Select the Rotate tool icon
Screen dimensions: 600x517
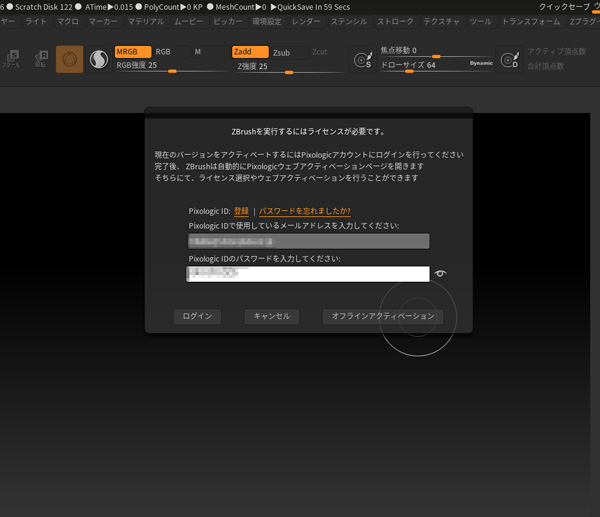point(41,59)
